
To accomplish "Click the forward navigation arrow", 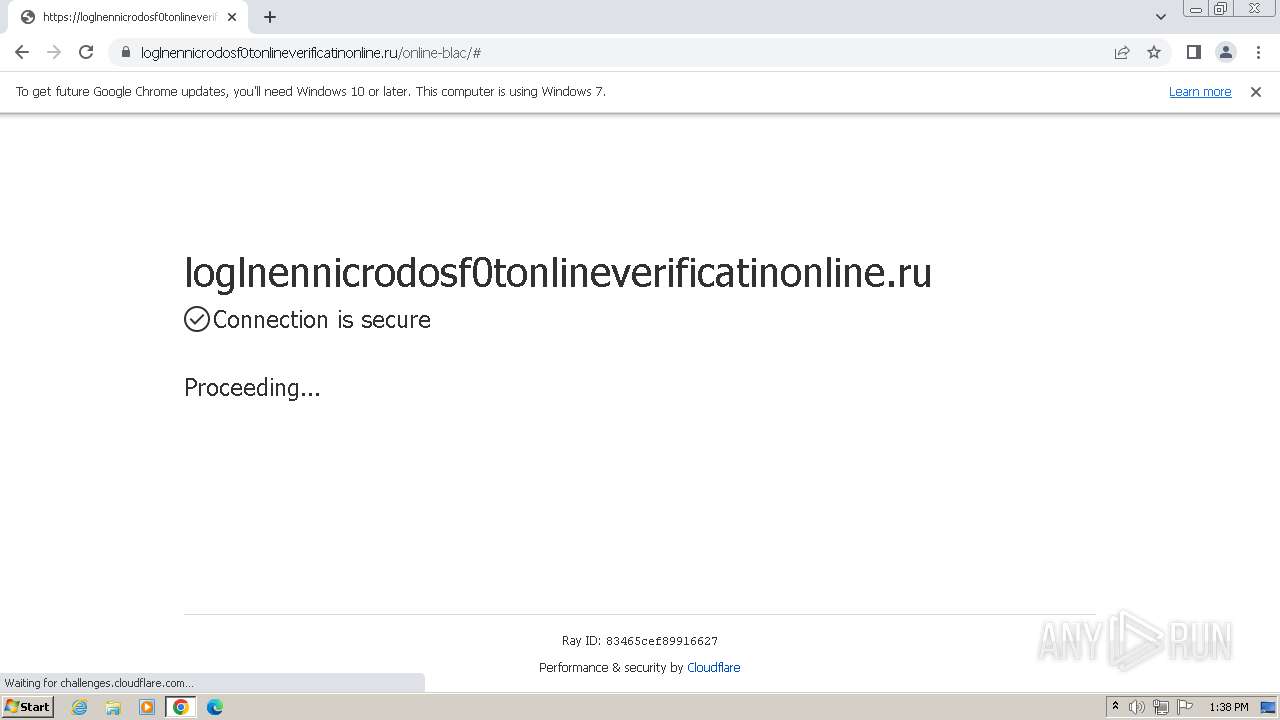I will coord(54,52).
